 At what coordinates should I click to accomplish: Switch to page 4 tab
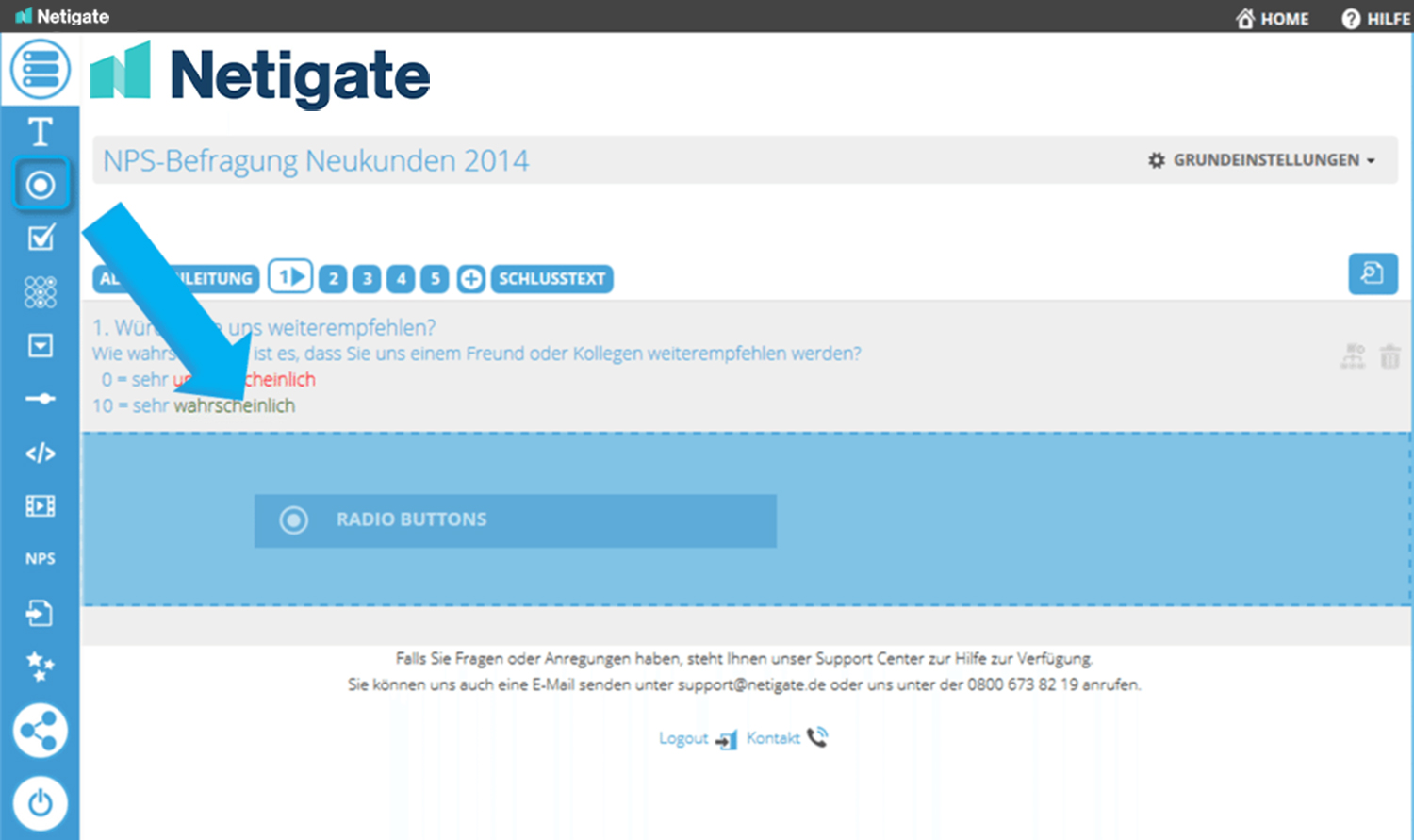[401, 279]
